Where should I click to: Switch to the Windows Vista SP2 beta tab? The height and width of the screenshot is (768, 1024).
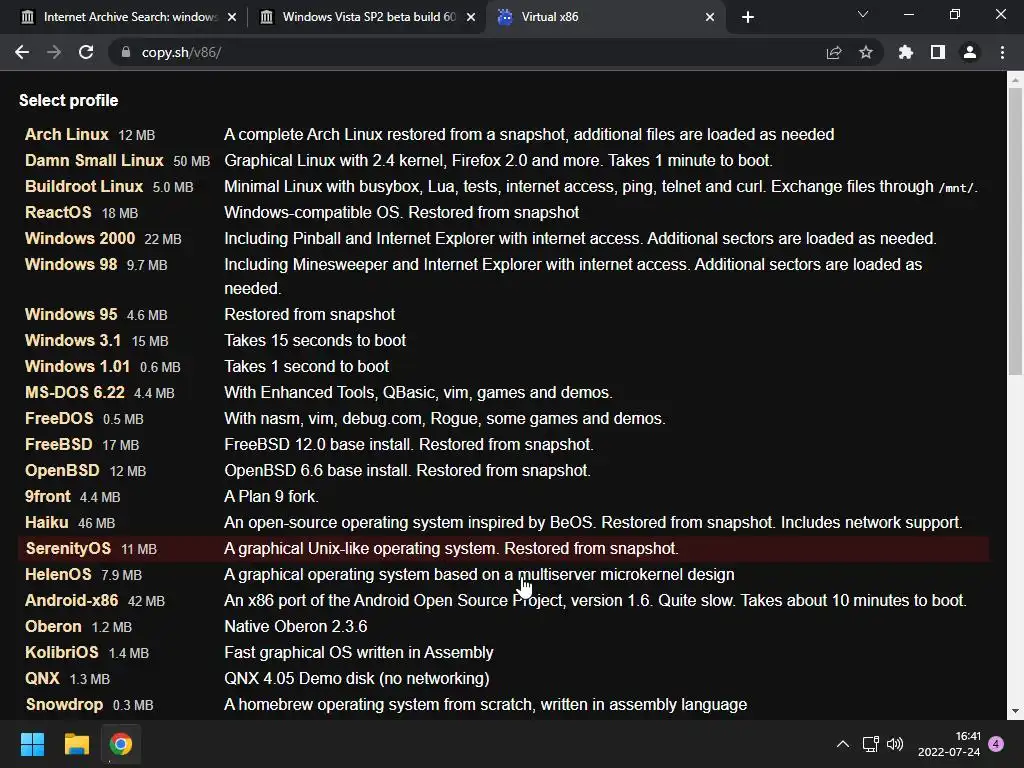(x=367, y=17)
